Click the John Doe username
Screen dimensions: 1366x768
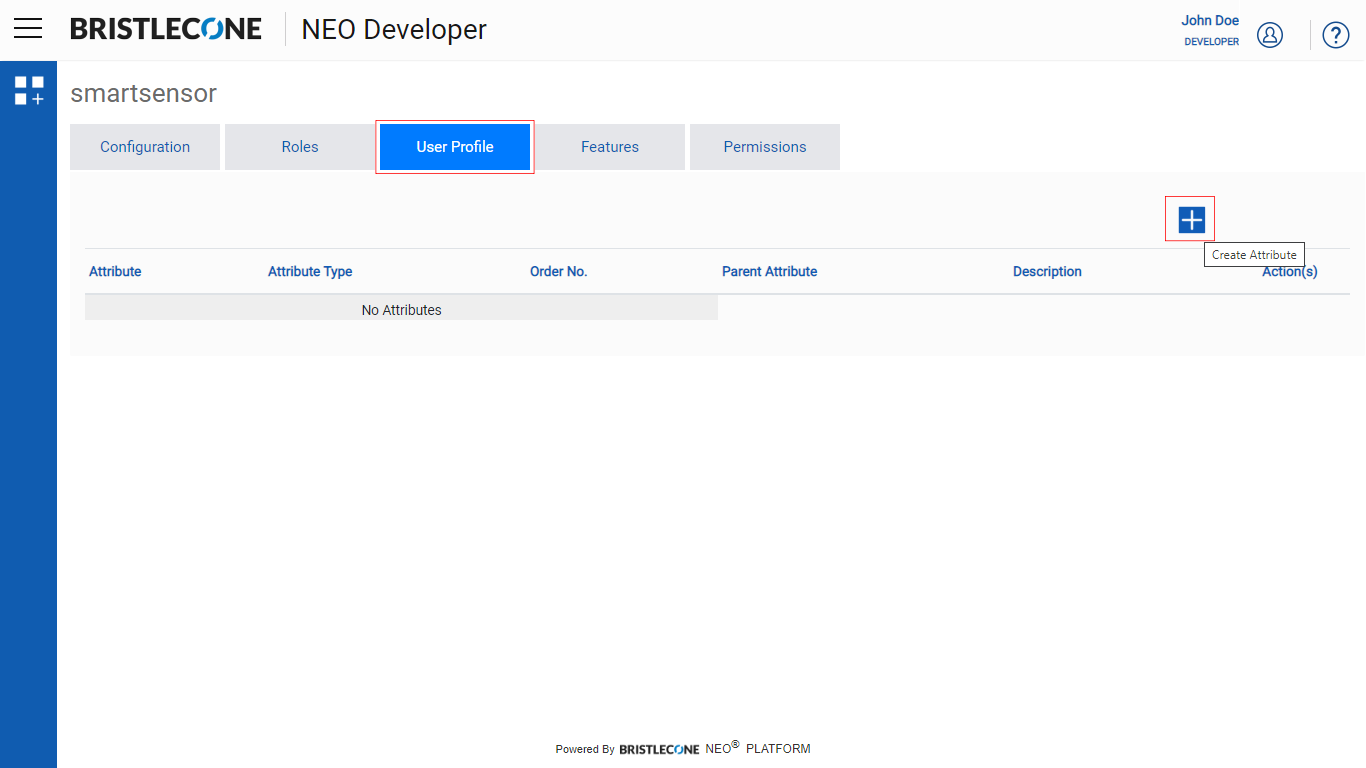[1210, 20]
